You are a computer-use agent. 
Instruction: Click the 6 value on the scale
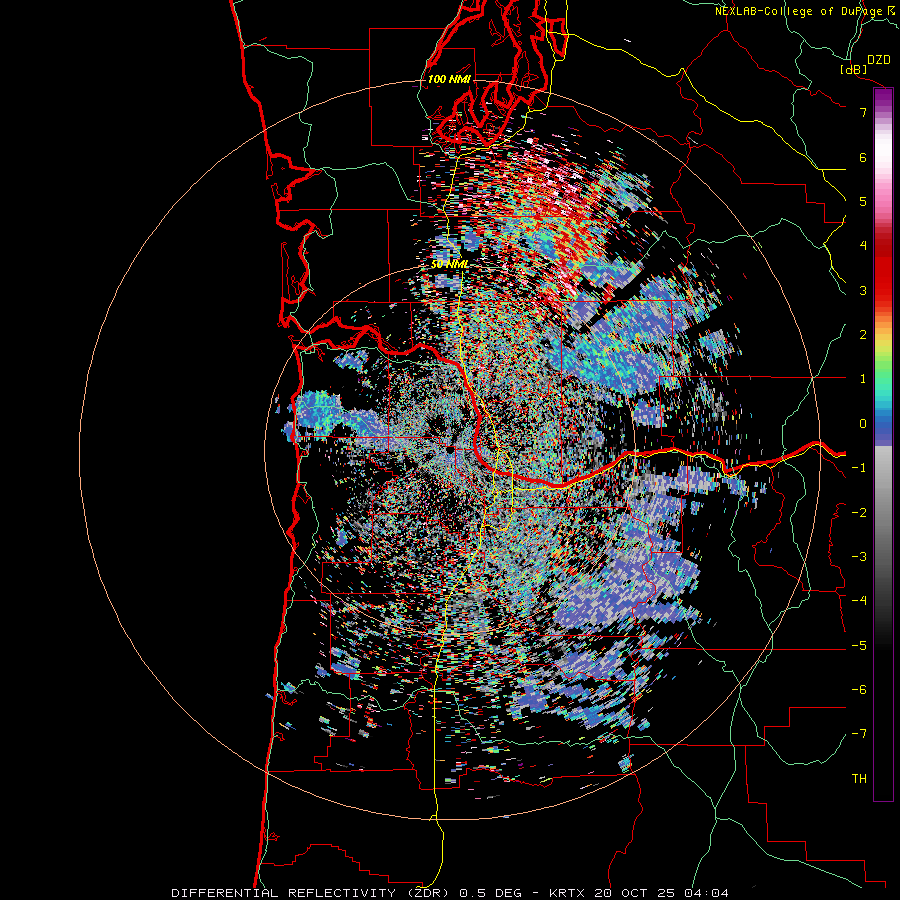(863, 157)
